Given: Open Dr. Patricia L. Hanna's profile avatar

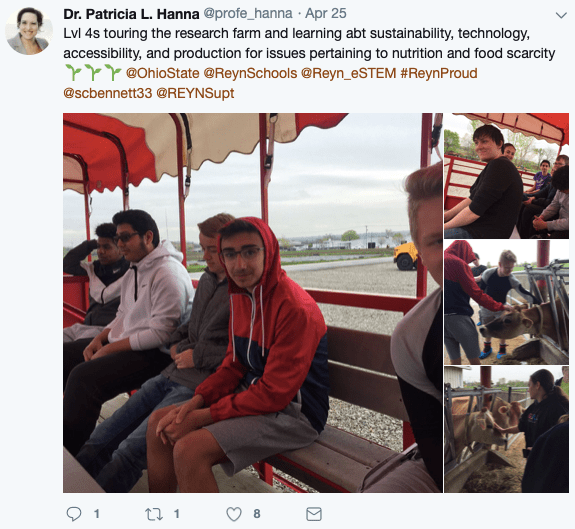Looking at the screenshot, I should 29,31.
